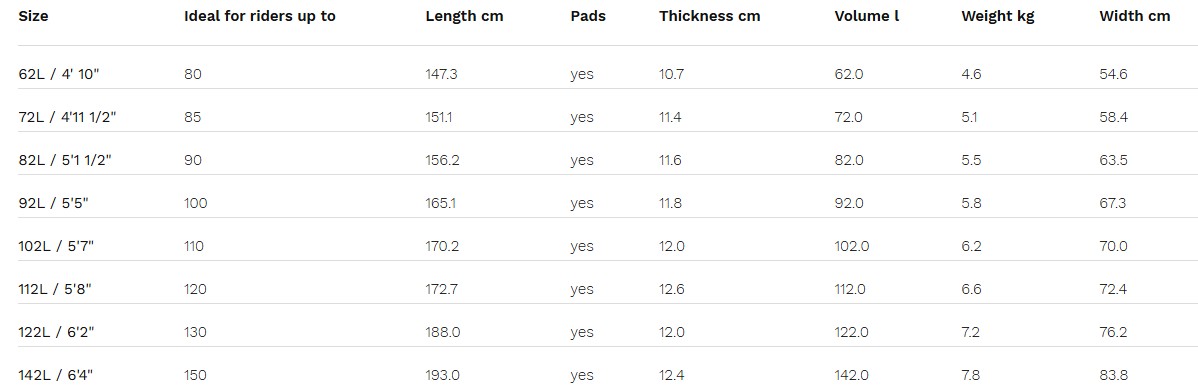Screen dimensions: 1198x392
Task: Select the 72L / 4'11 1/2" size row
Action: tap(599, 118)
